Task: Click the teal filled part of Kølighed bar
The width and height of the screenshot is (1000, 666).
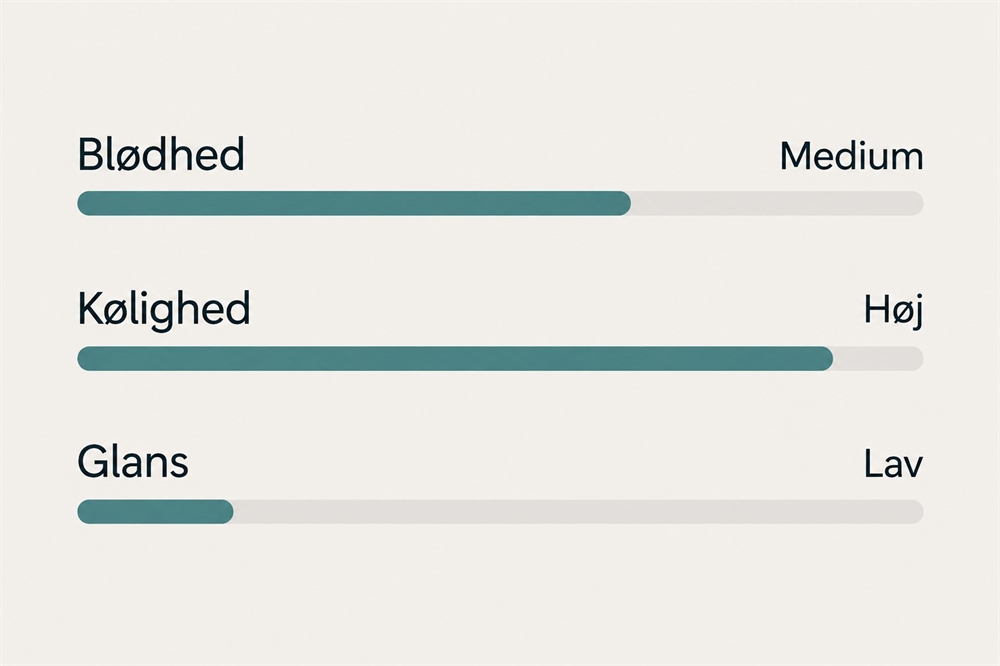Action: [455, 359]
